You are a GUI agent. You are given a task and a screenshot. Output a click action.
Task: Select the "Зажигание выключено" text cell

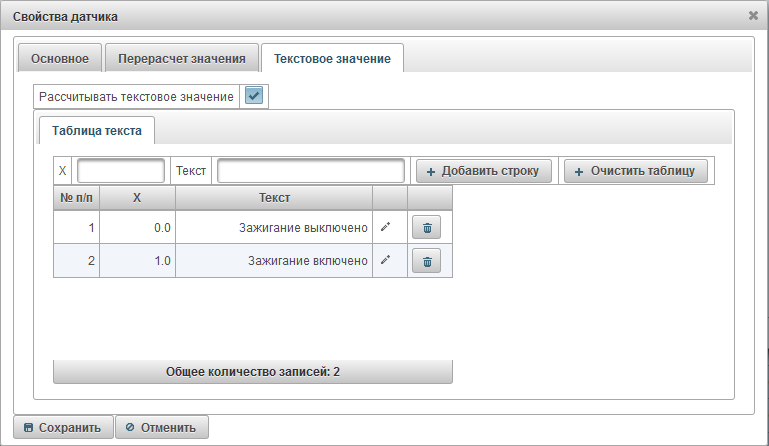[x=274, y=228]
